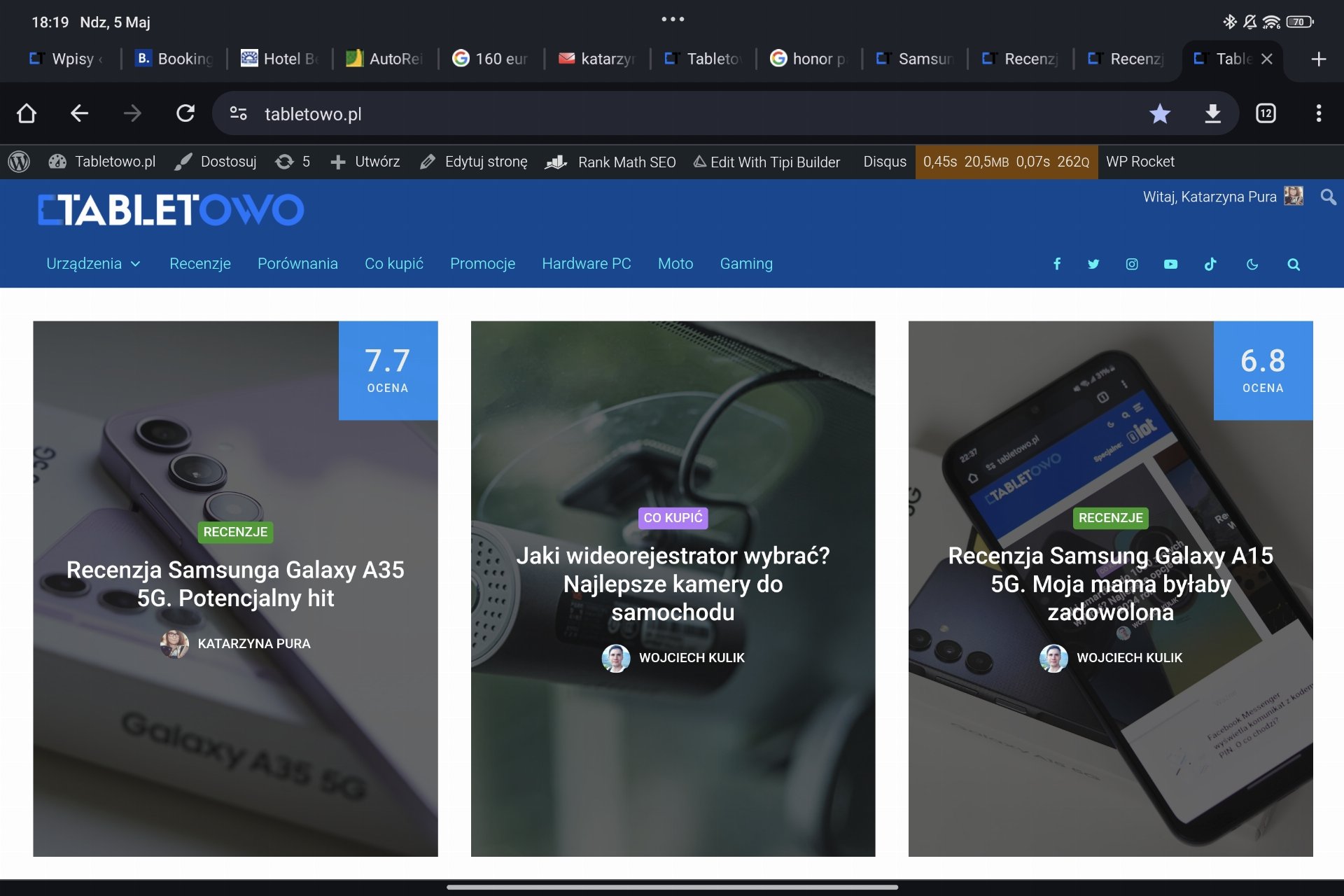Screen dimensions: 1344x896
Task: Open the TikTok social icon
Action: [1210, 264]
